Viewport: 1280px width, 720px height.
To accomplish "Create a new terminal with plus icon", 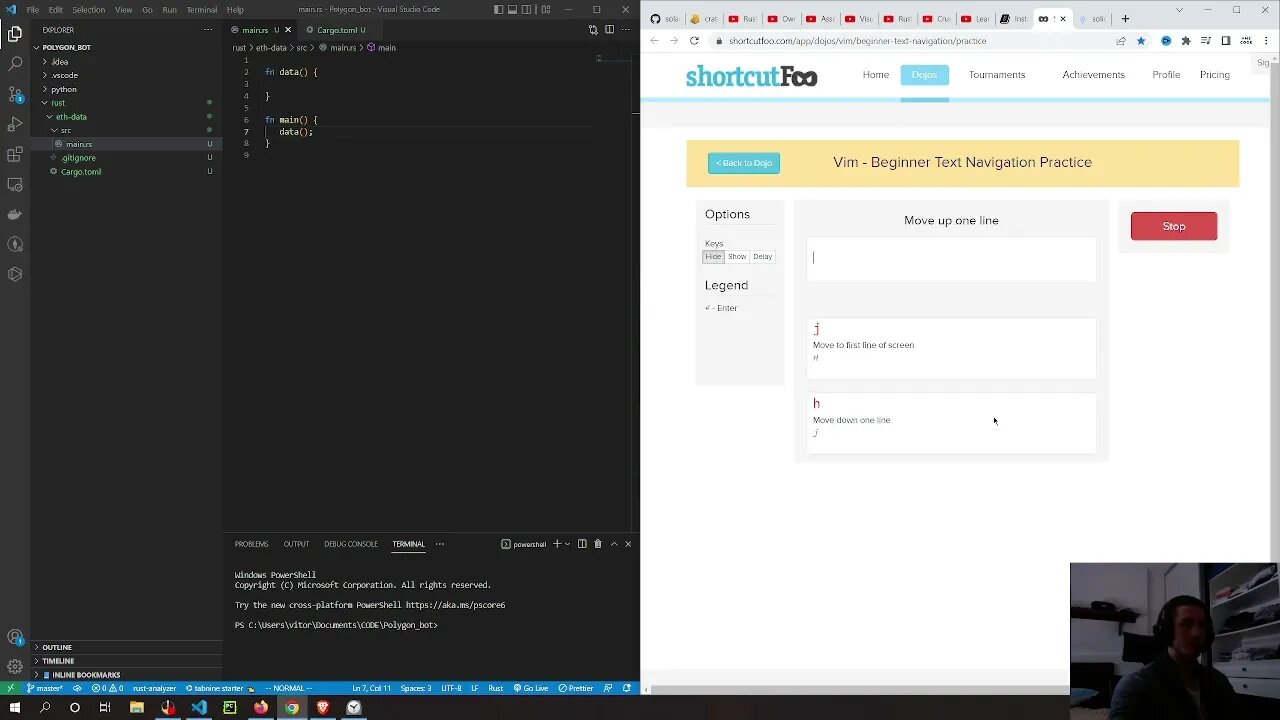I will click(x=557, y=544).
